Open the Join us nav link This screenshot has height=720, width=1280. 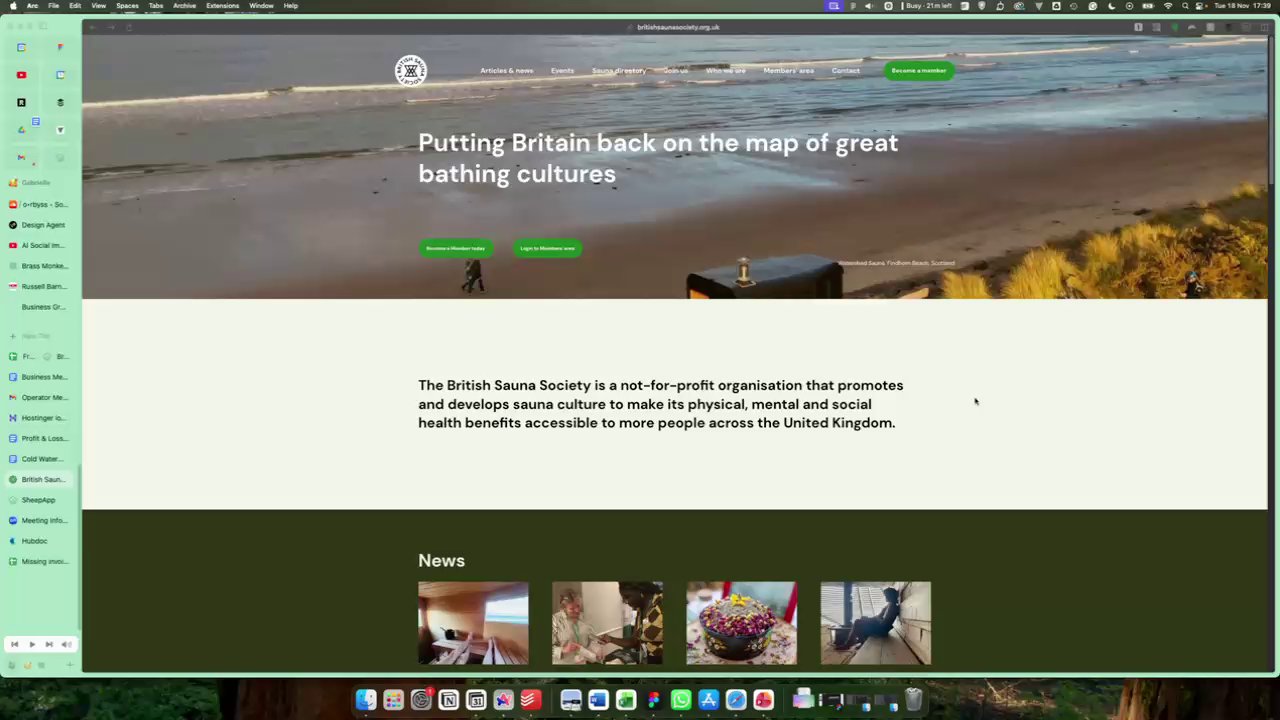(x=675, y=71)
